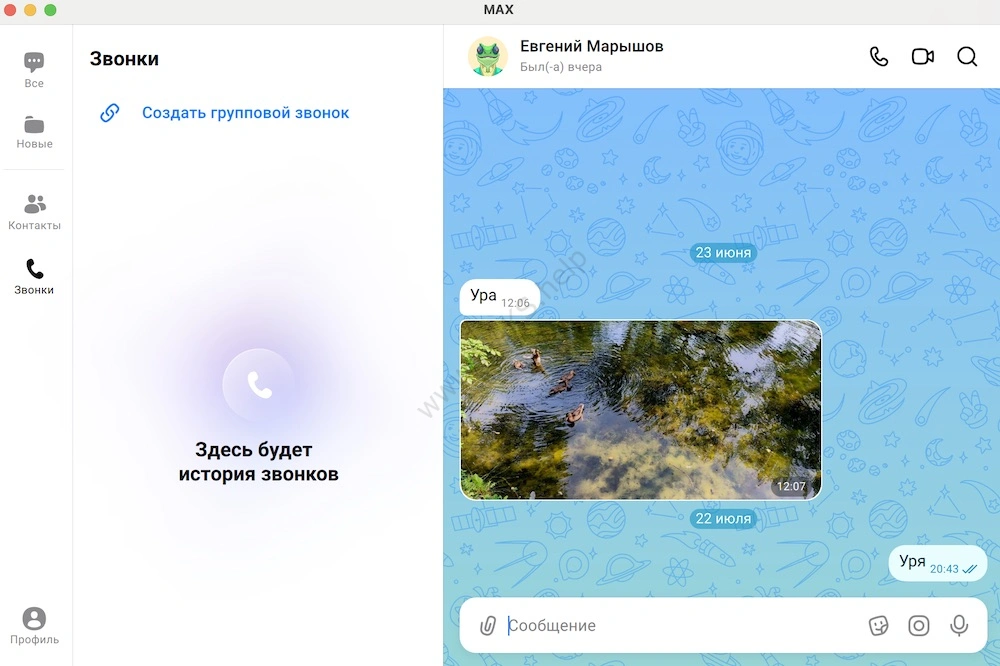This screenshot has height=666, width=1000.
Task: Click the Евгений Марышов contact name
Action: pos(591,47)
